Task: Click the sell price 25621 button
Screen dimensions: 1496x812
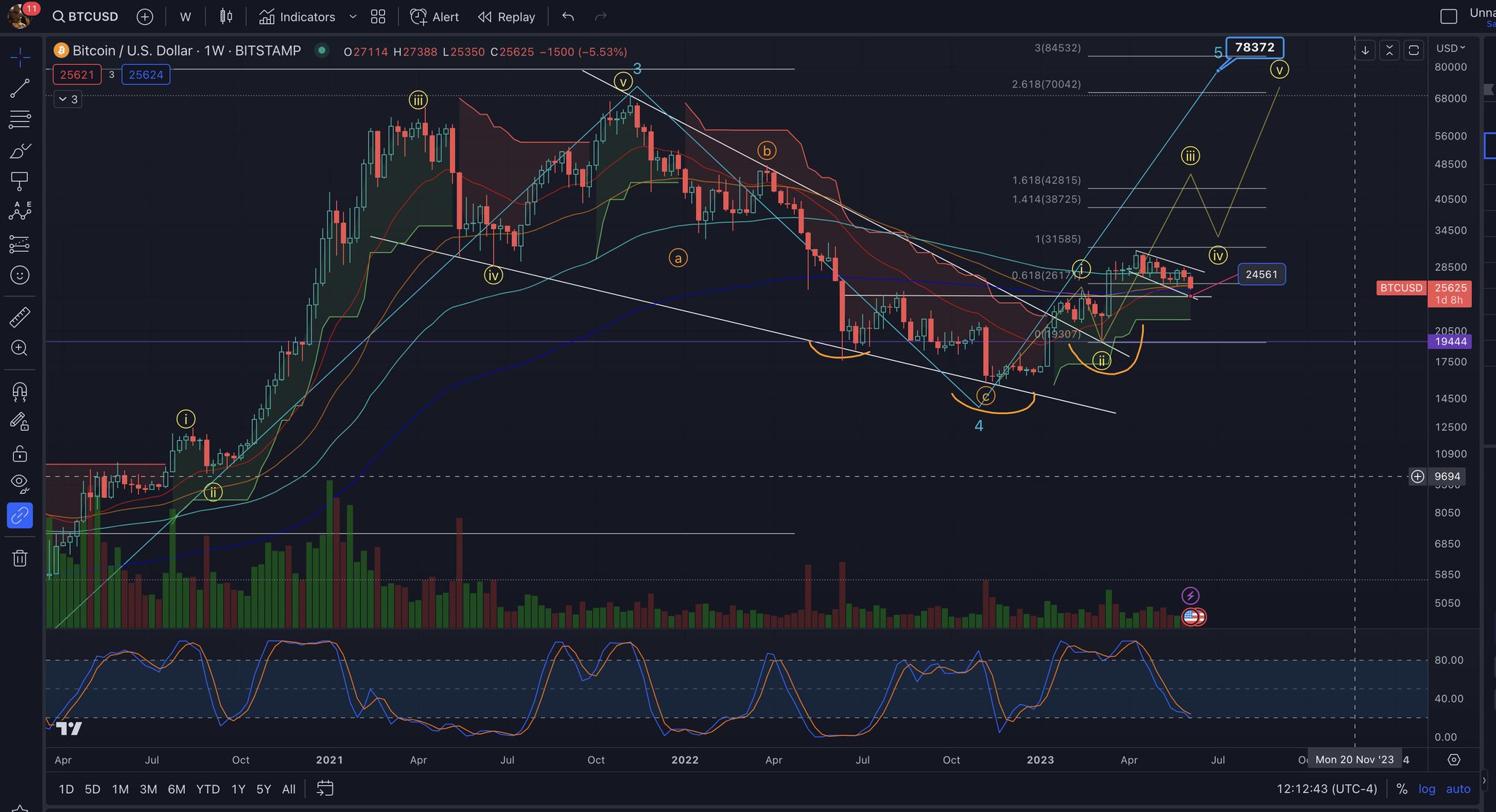Action: [x=77, y=74]
